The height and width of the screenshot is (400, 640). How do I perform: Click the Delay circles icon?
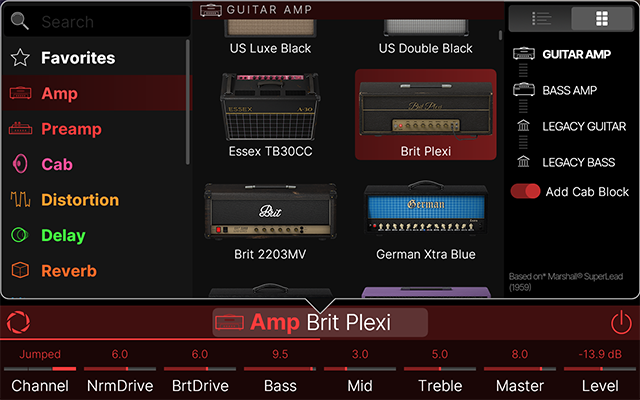click(x=20, y=235)
